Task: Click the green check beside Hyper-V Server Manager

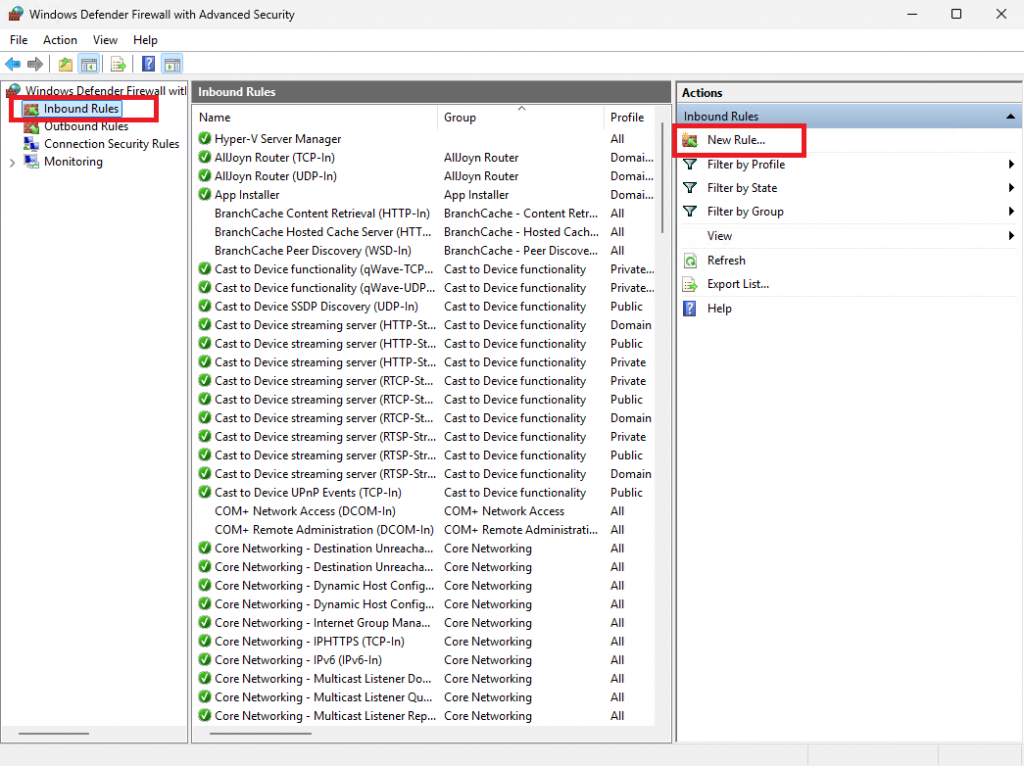Action: tap(204, 138)
